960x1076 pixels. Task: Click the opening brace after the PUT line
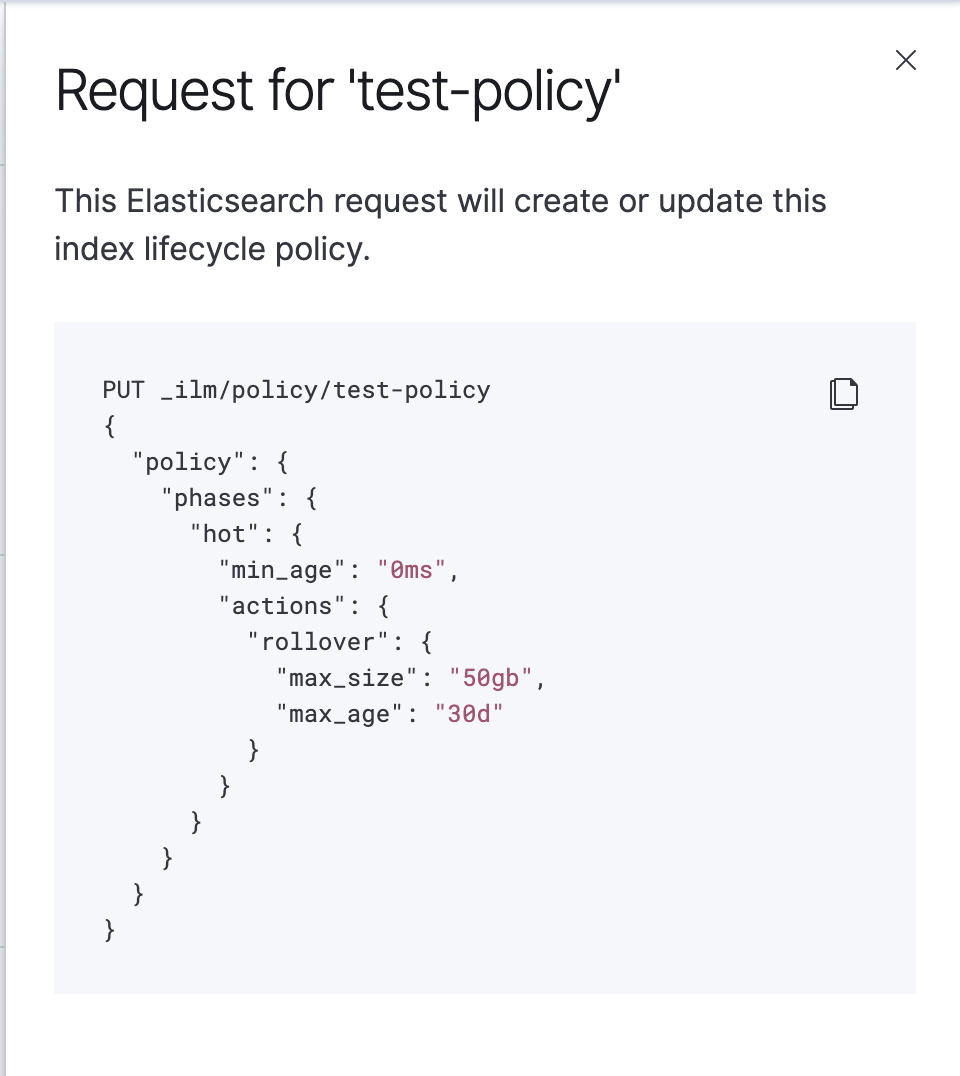(108, 425)
